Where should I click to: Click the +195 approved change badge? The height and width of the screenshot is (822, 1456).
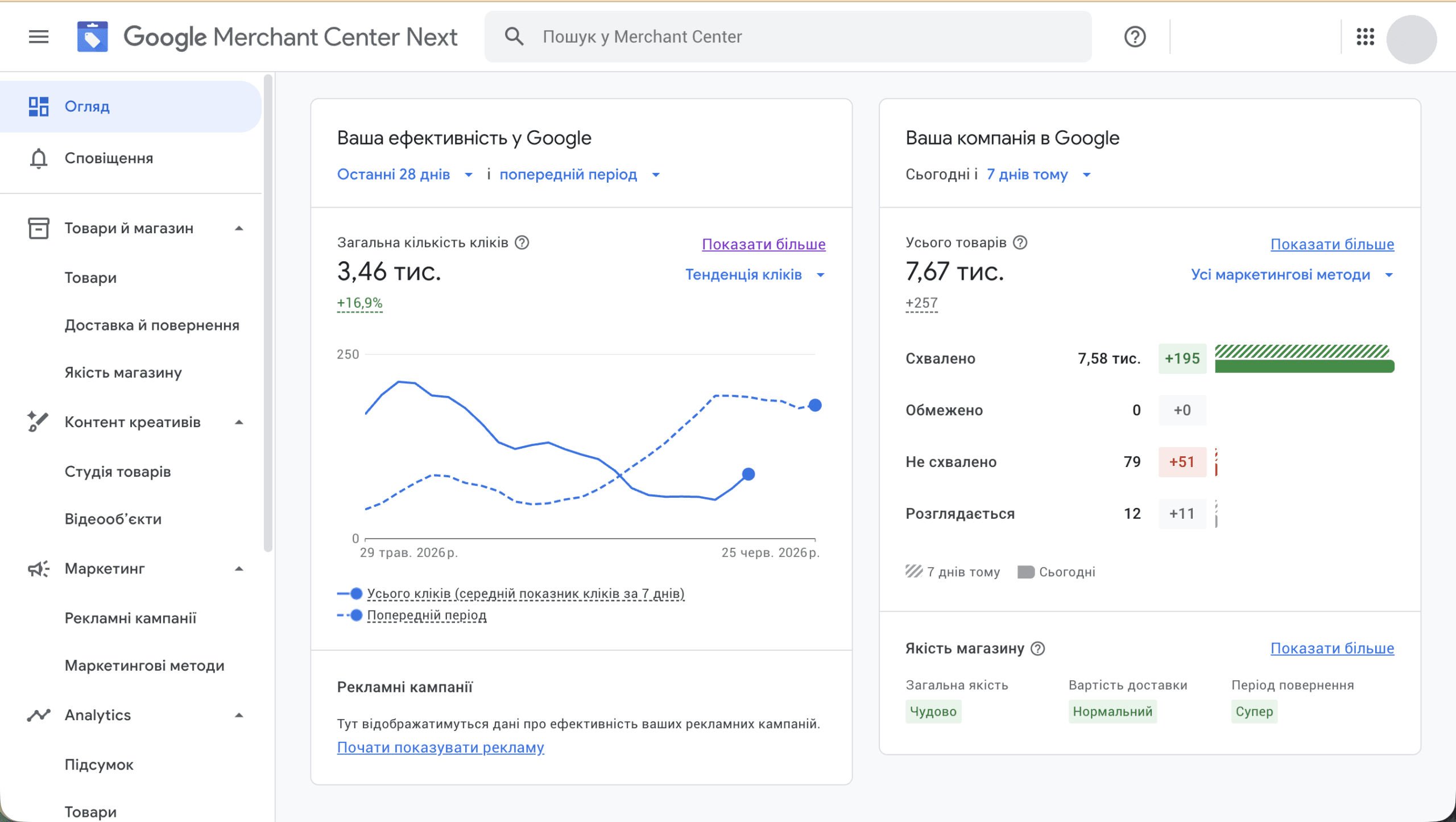coord(1182,359)
